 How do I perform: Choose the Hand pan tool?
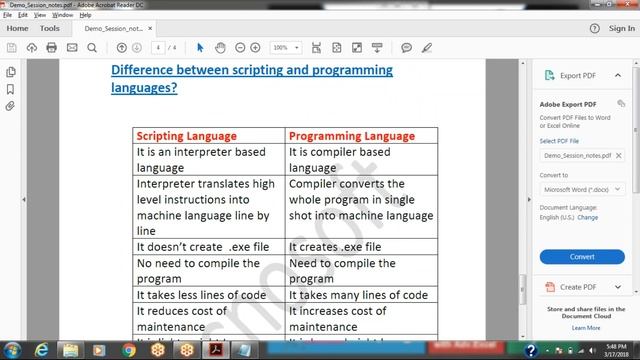tap(220, 48)
